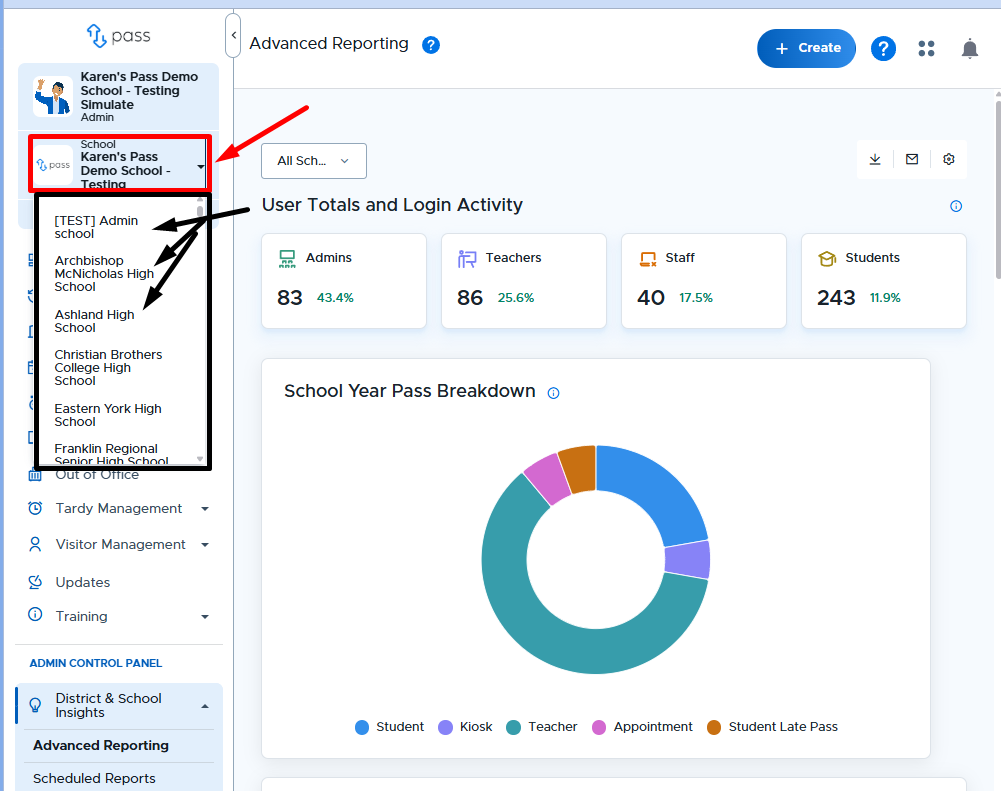Open notifications bell

pos(970,49)
